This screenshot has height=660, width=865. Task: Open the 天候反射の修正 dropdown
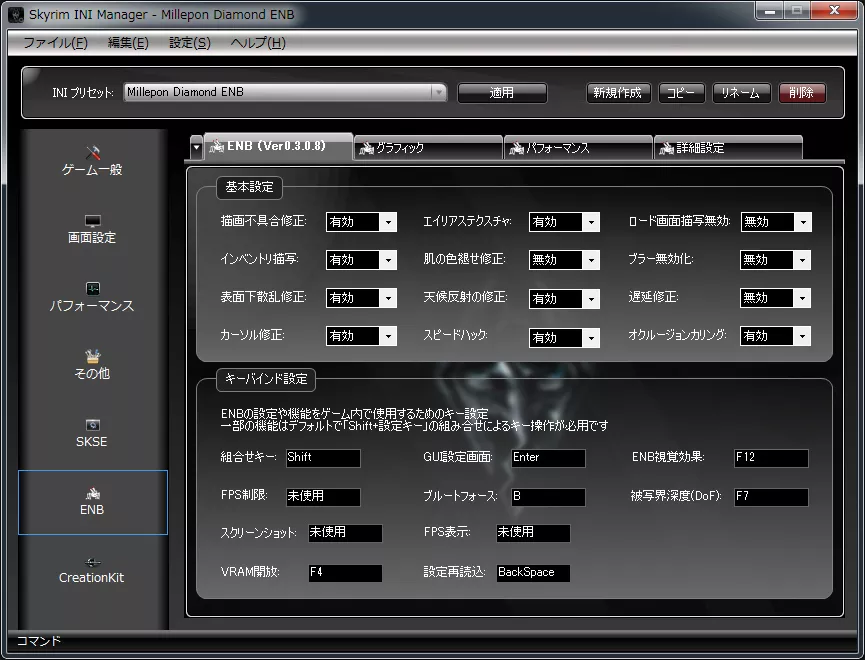click(564, 299)
